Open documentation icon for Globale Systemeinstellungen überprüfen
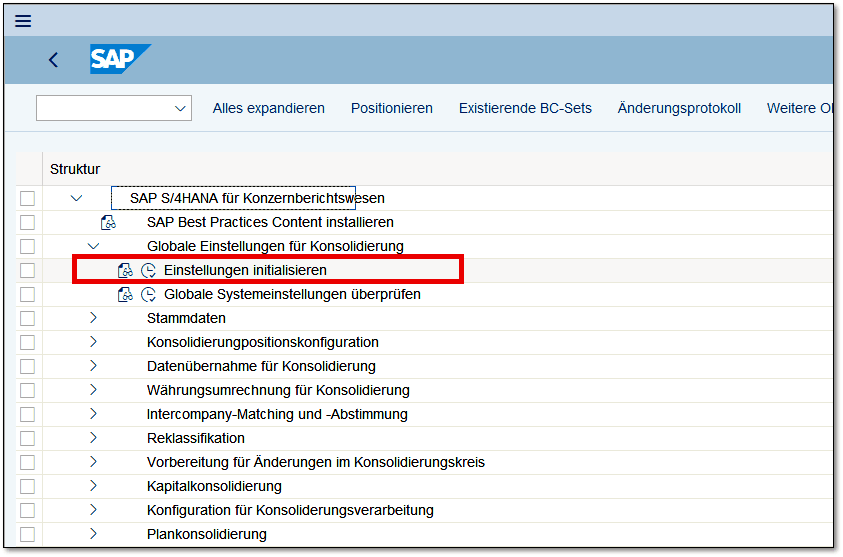Viewport: 843px width, 557px height. 125,294
